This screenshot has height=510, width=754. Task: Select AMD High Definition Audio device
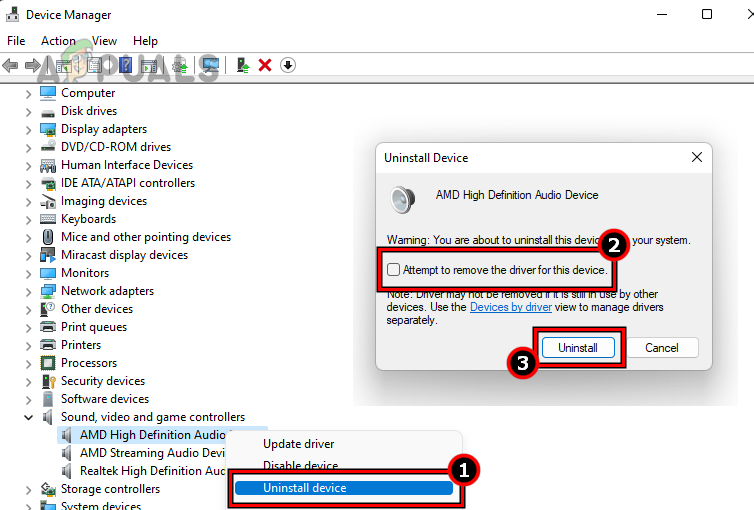(152, 435)
